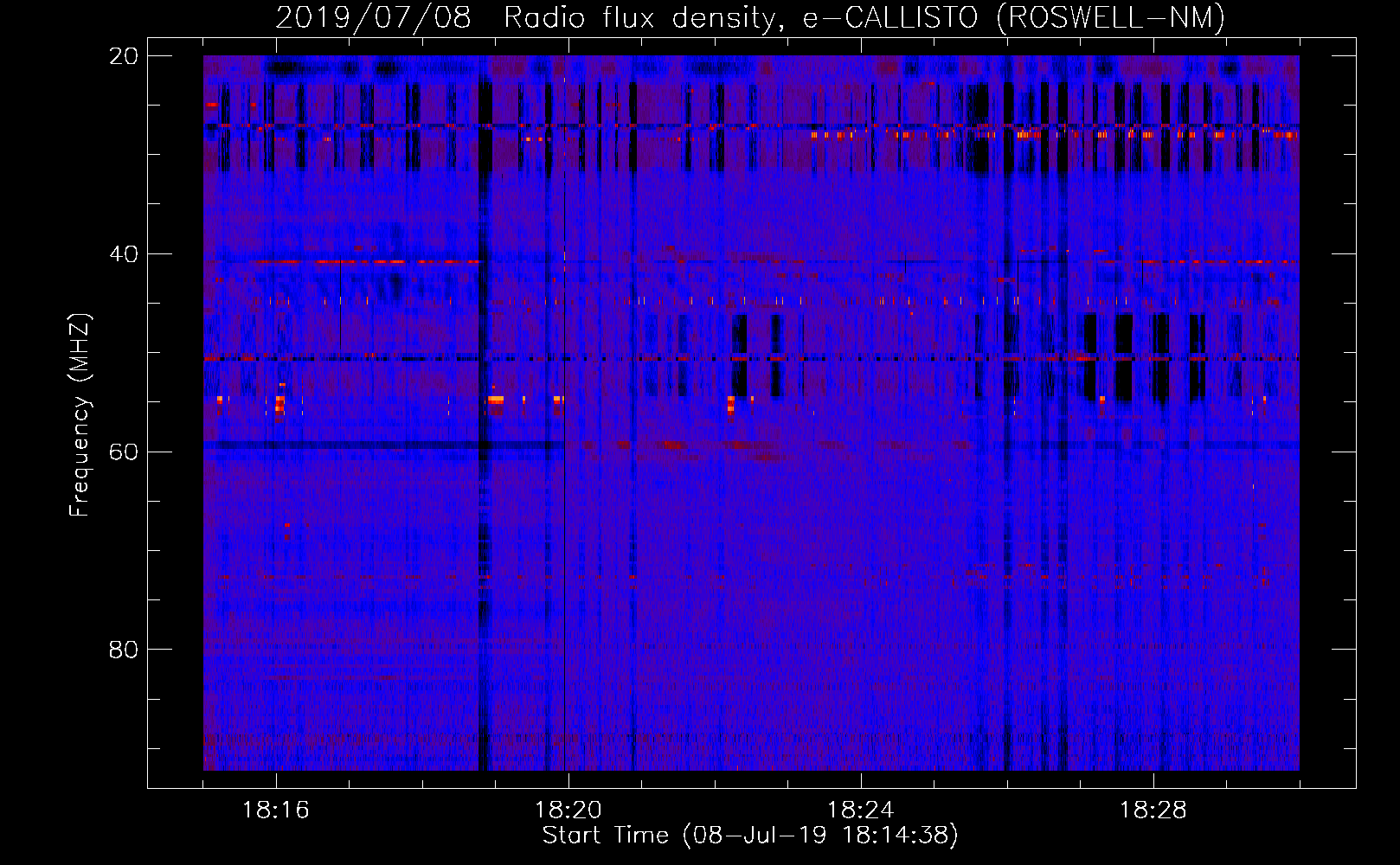1400x865 pixels.
Task: Select the 'Frequency (MHZ)' axis label
Action: (80, 415)
